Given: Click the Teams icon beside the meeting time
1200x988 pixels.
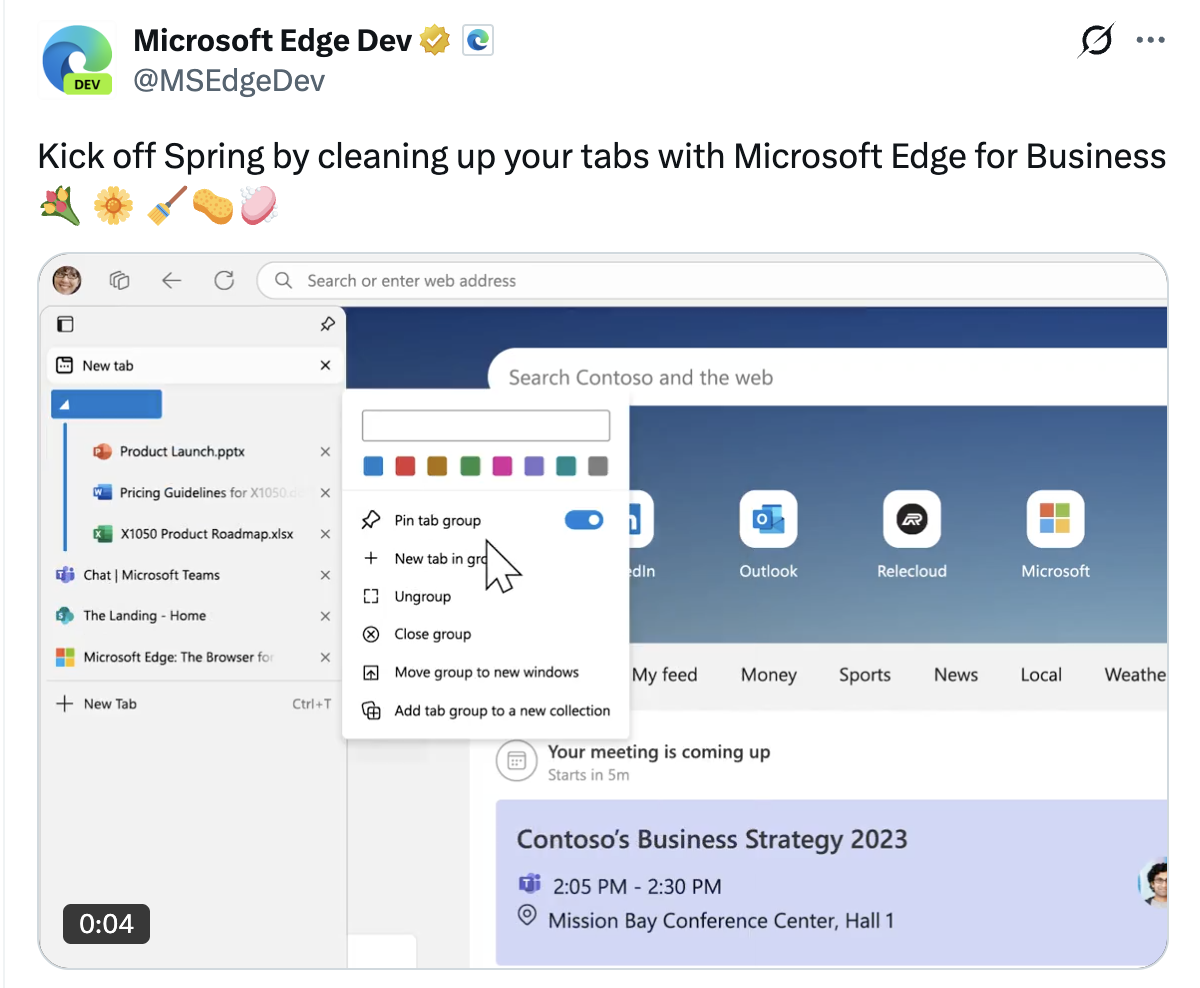Looking at the screenshot, I should [x=528, y=885].
